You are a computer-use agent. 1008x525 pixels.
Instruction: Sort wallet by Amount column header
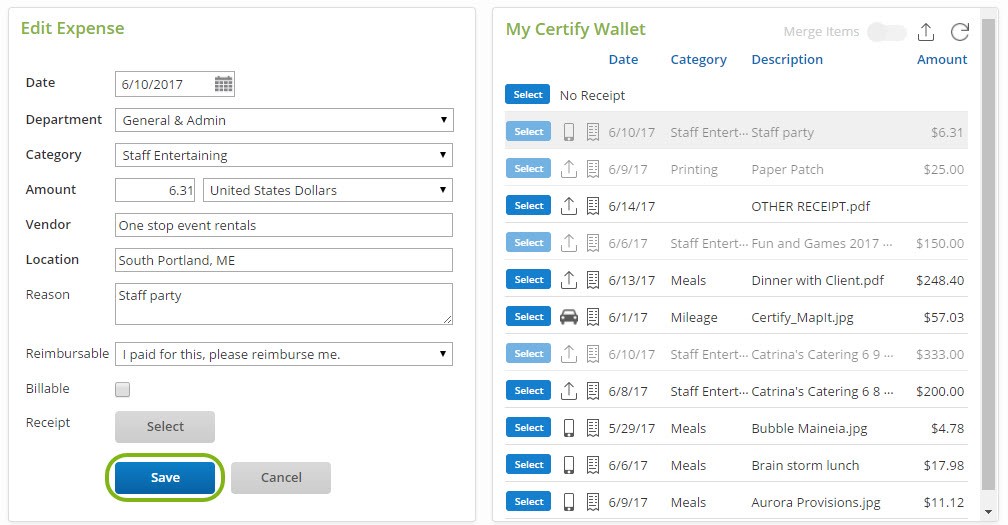(941, 59)
